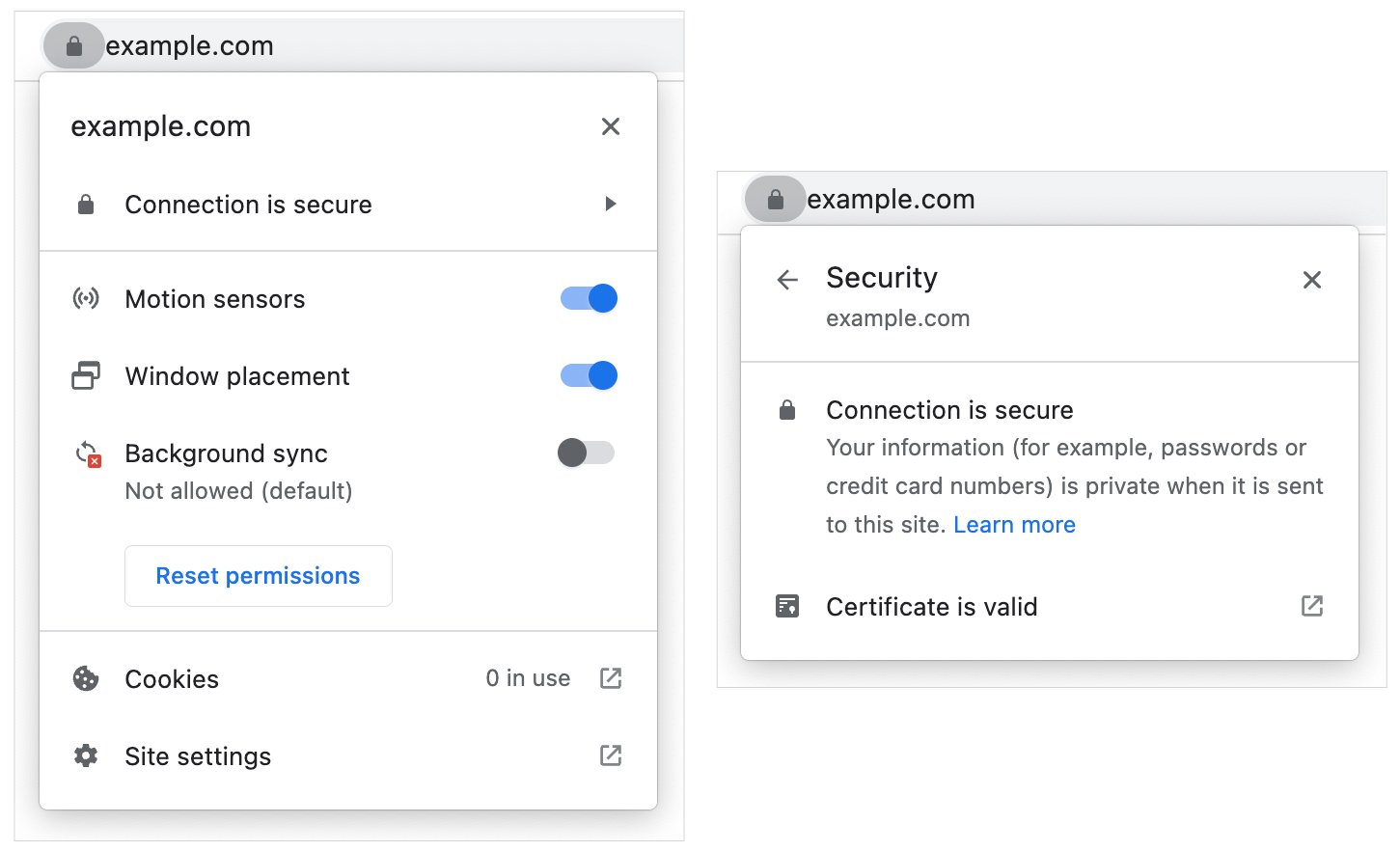Click the '0 in use' cookies count
Screen dimensions: 1400x851
(x=527, y=678)
